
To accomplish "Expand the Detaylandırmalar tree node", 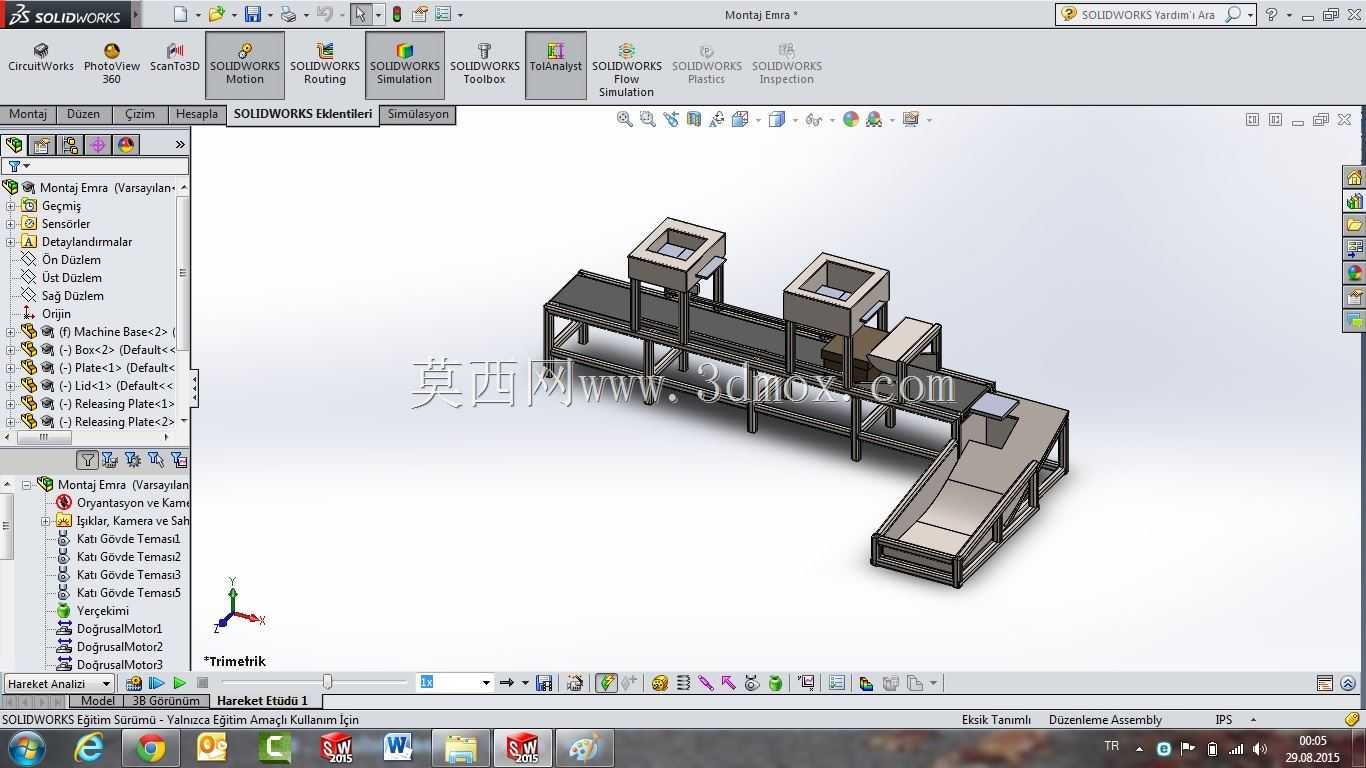I will pyautogui.click(x=11, y=242).
